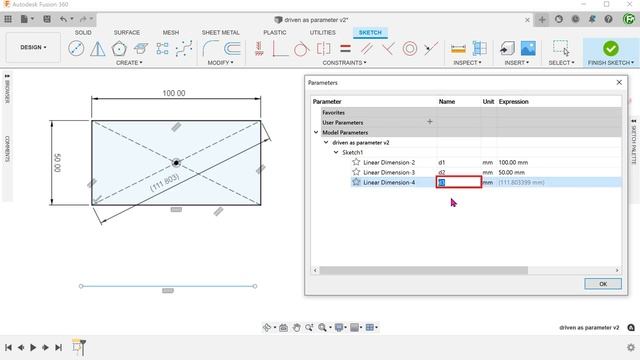This screenshot has width=640, height=360.
Task: Select the Sketch1 timeline feature marker
Action: pyautogui.click(x=77, y=347)
